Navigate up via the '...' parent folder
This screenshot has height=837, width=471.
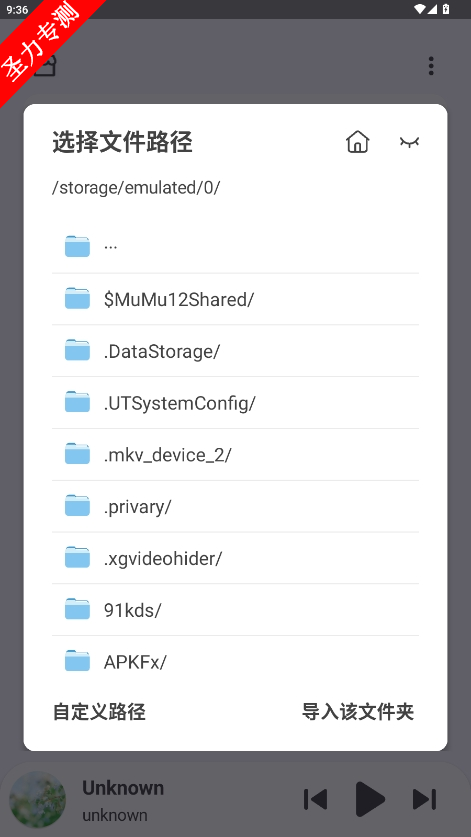[x=235, y=247]
